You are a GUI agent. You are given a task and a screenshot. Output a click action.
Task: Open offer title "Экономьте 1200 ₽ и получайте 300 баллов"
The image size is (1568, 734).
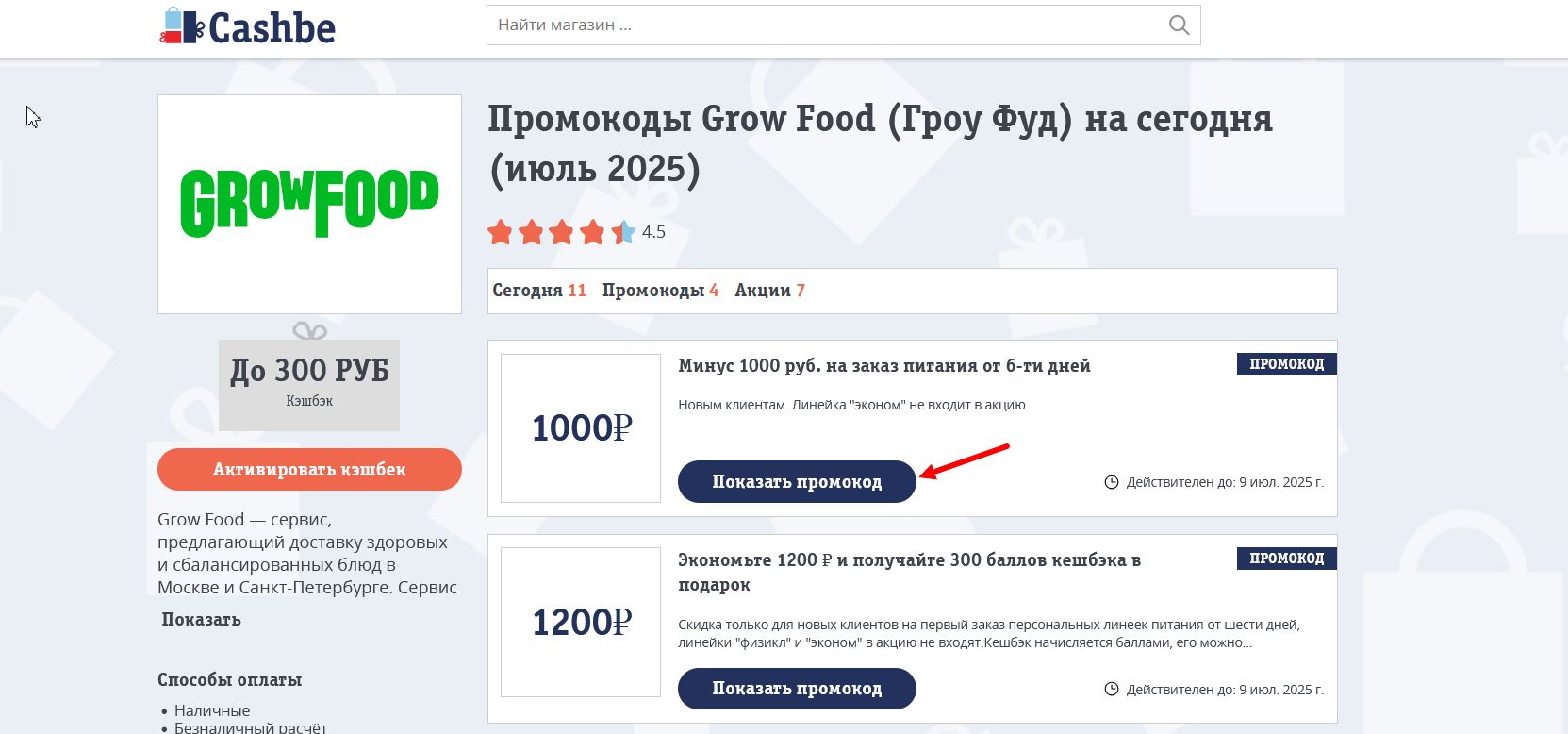[909, 572]
